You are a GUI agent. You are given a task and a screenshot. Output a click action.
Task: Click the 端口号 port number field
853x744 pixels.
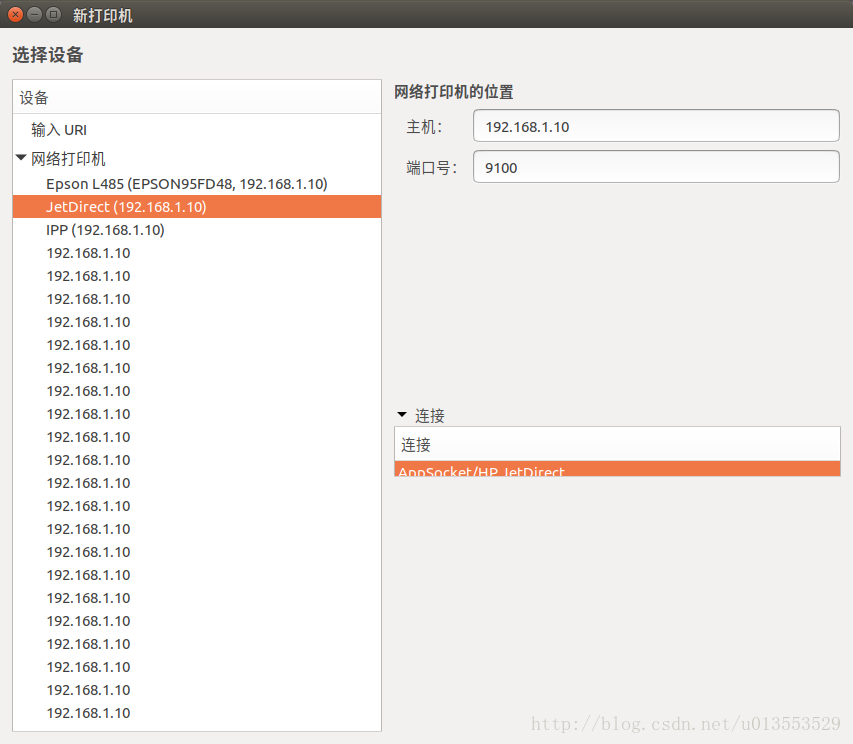pyautogui.click(x=655, y=167)
